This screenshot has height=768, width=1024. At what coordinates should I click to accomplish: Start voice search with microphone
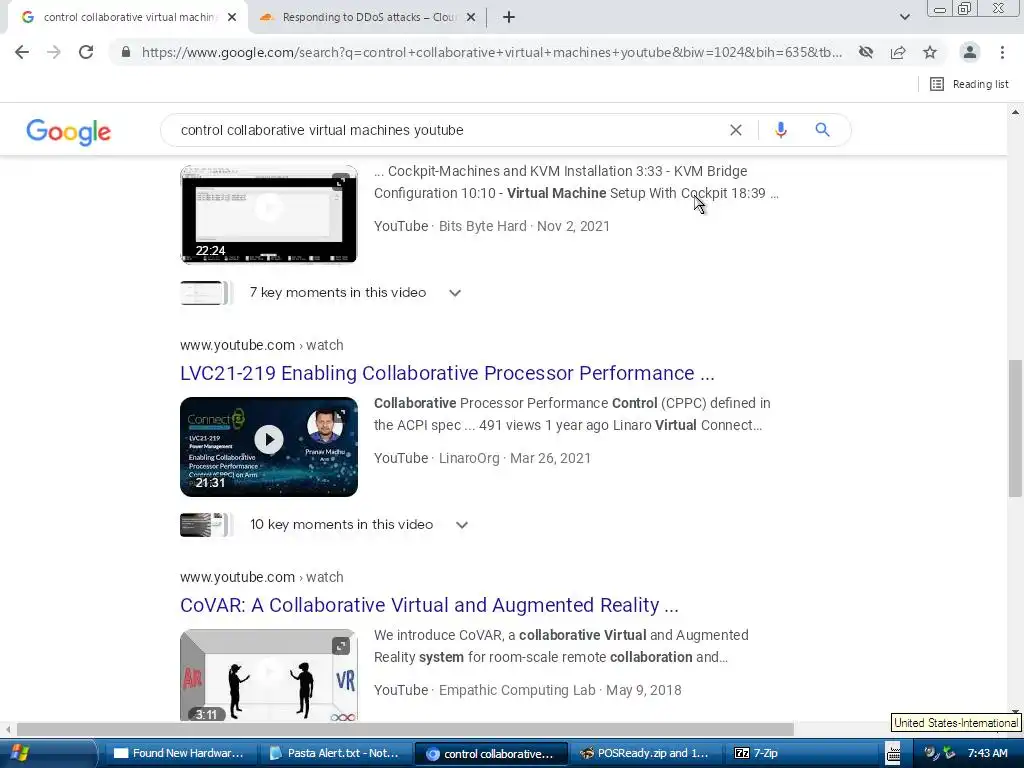780,130
